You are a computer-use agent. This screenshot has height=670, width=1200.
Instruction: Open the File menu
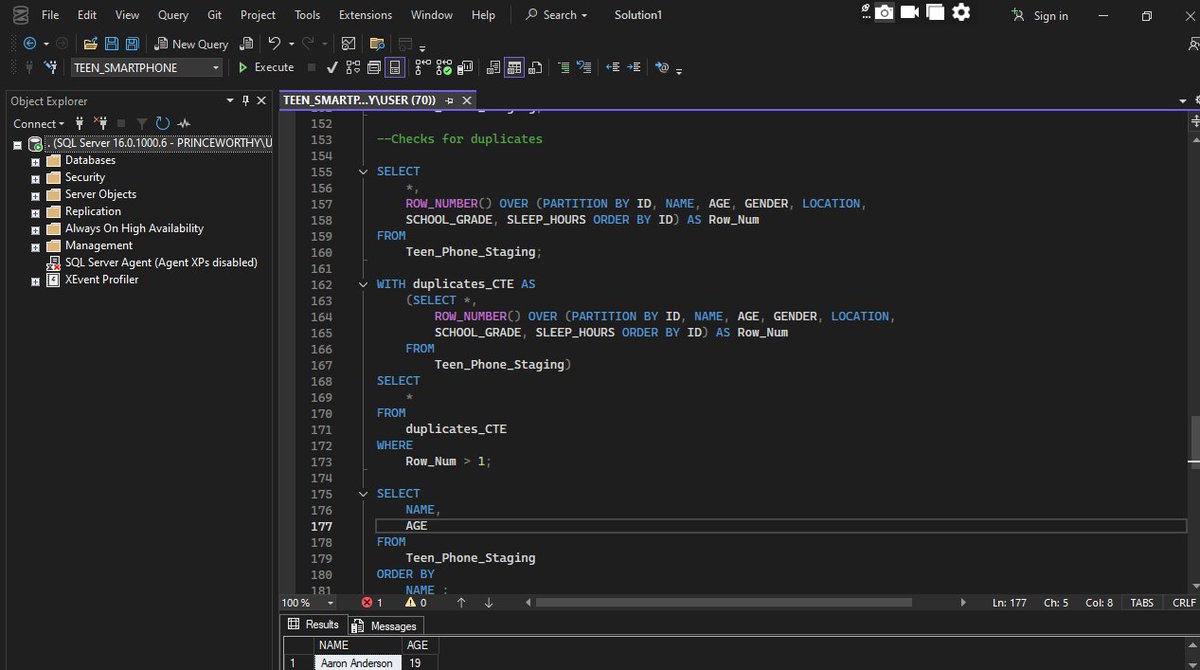50,15
